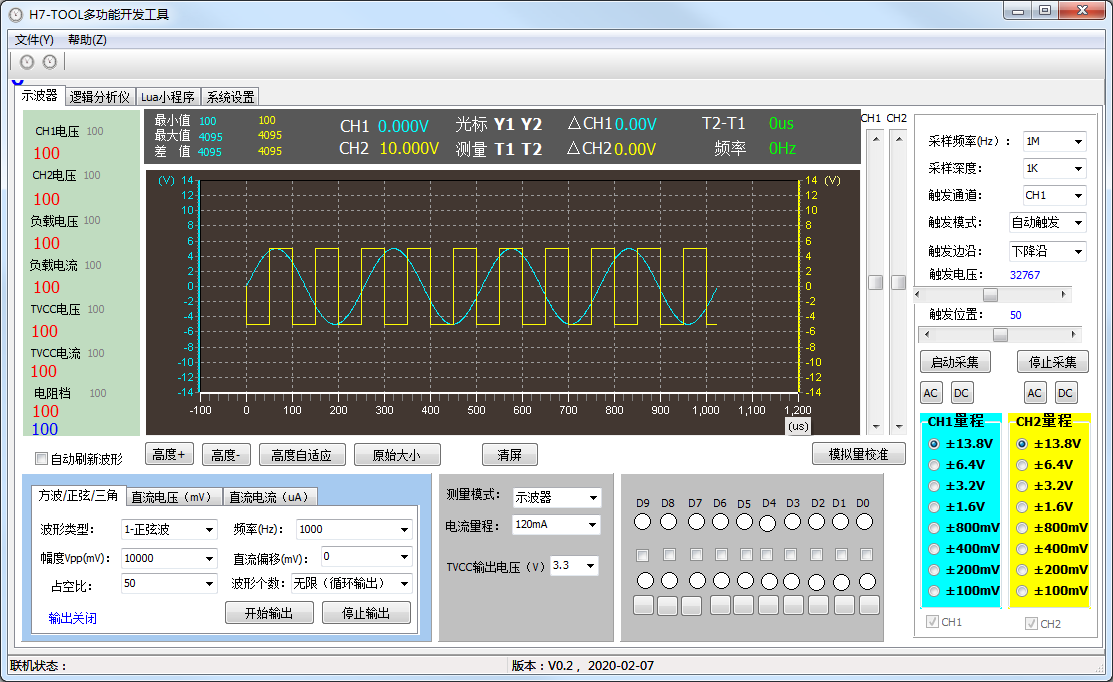Image resolution: width=1113 pixels, height=682 pixels.
Task: Switch to the 逻辑分析仪 tab
Action: click(100, 97)
